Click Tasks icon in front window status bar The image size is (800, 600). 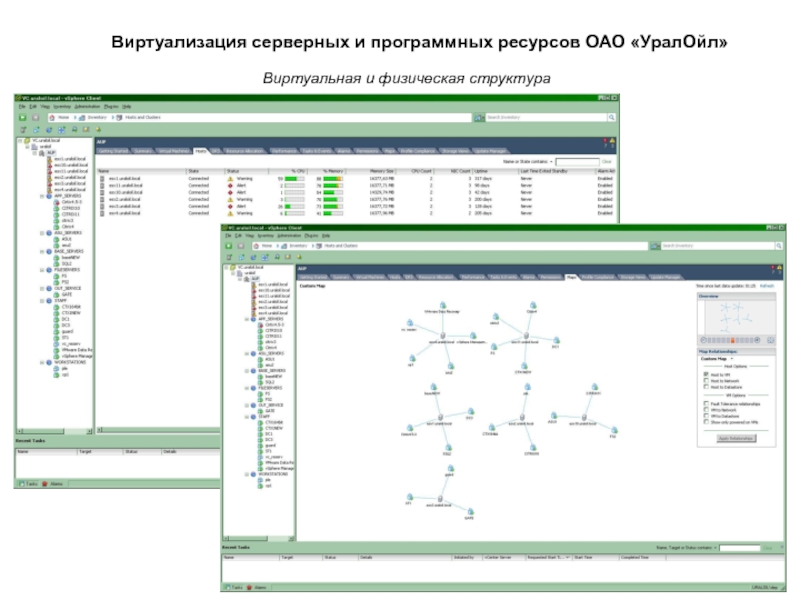228,588
